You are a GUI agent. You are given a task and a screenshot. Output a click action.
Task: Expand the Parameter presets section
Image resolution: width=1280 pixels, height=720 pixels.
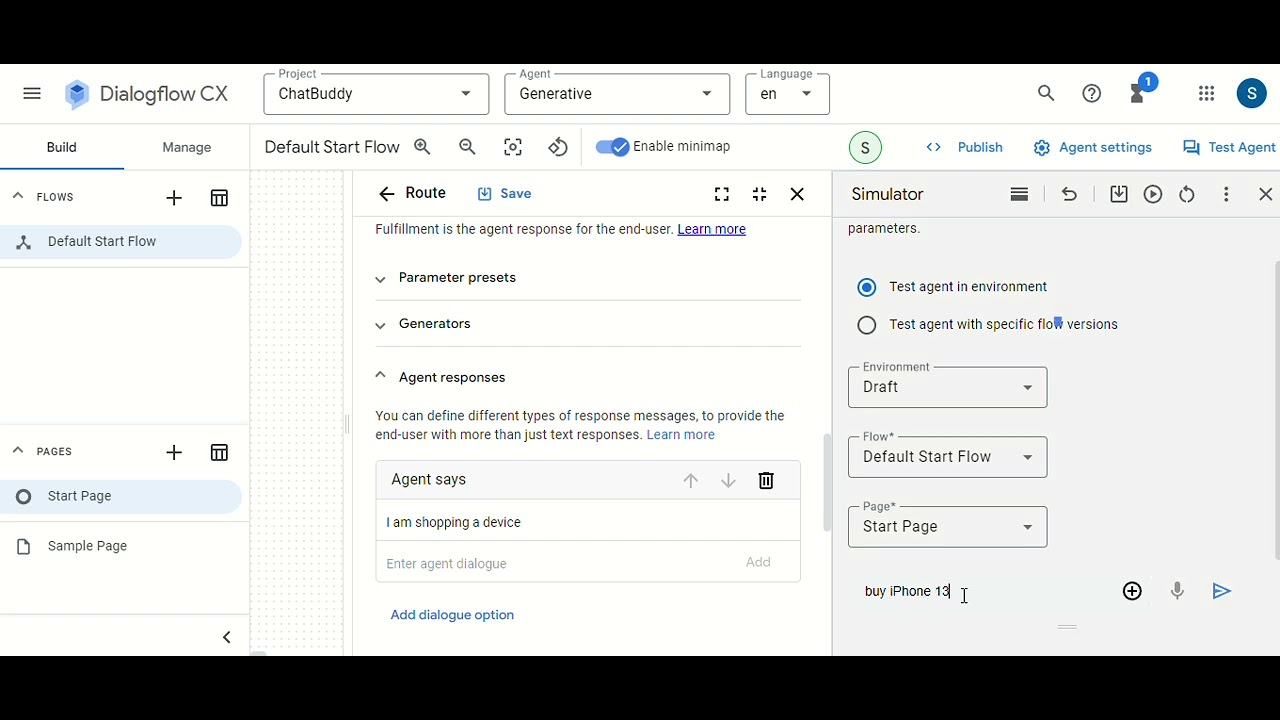pos(588,278)
